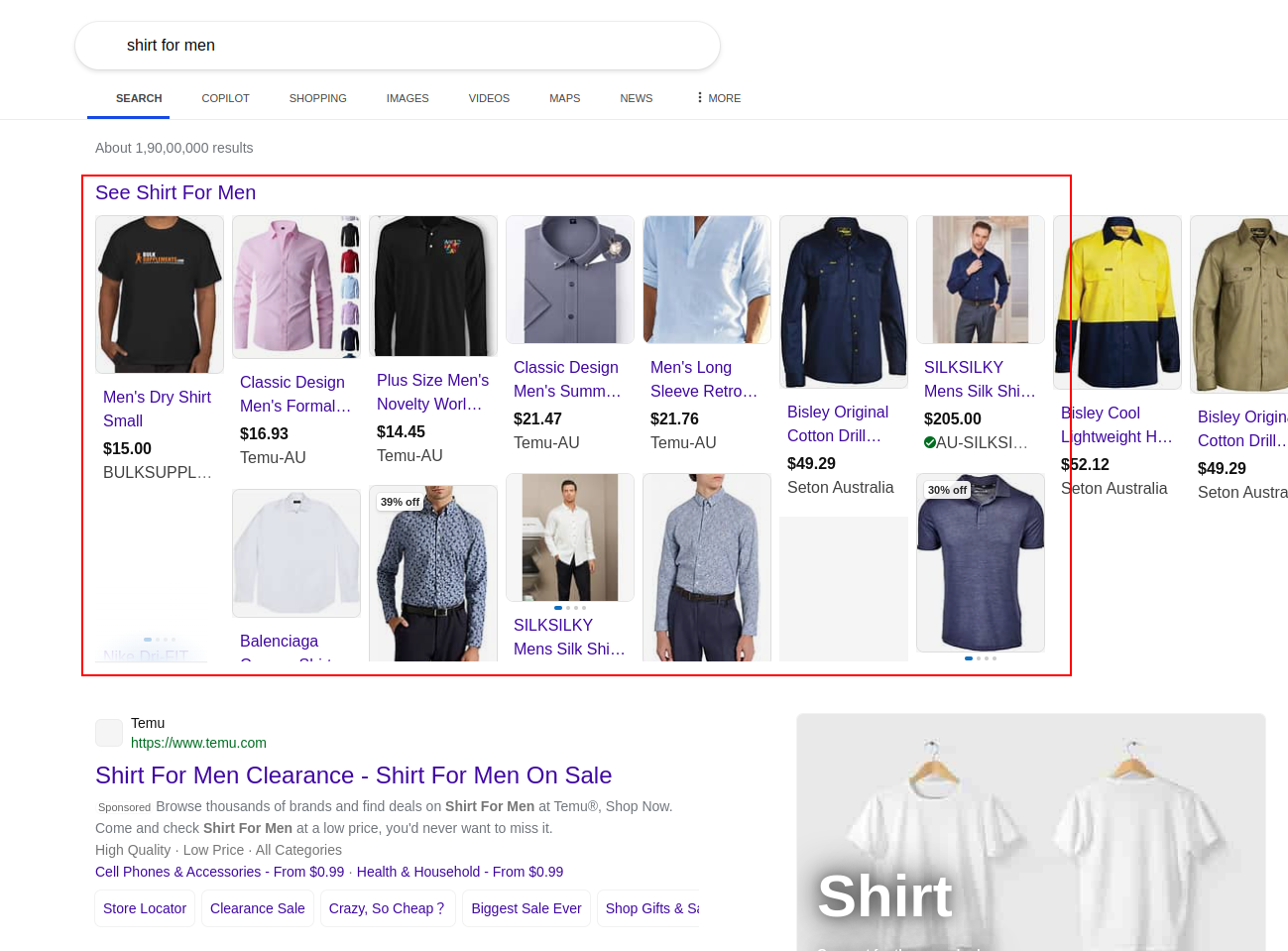1288x951 pixels.
Task: Click the Temu site favicon
Action: coord(109,733)
